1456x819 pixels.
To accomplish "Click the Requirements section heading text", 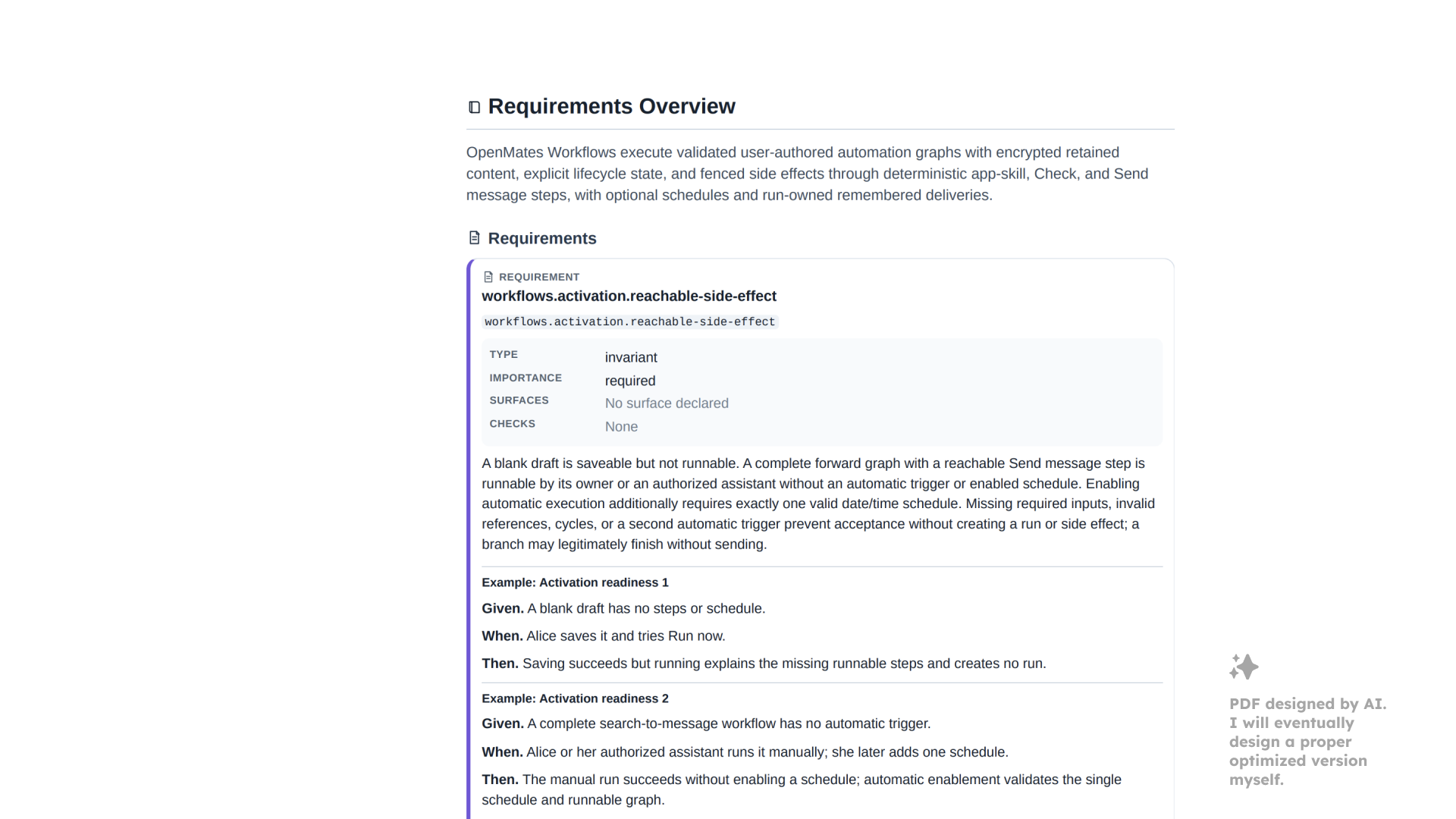I will click(542, 238).
